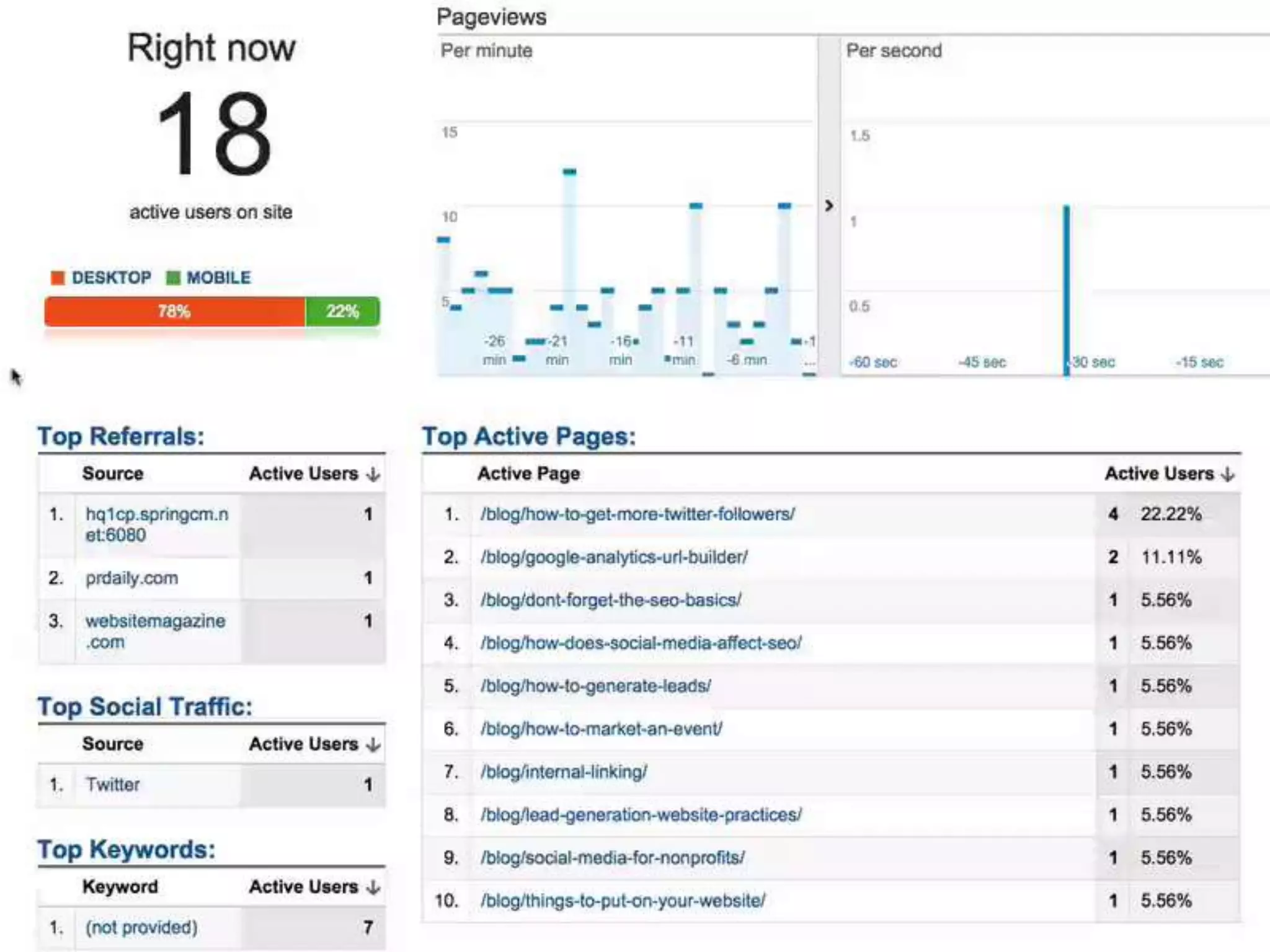Viewport: 1270px width, 952px height.
Task: Open the how-to-get-more-twitter-followers page link
Action: click(x=637, y=514)
